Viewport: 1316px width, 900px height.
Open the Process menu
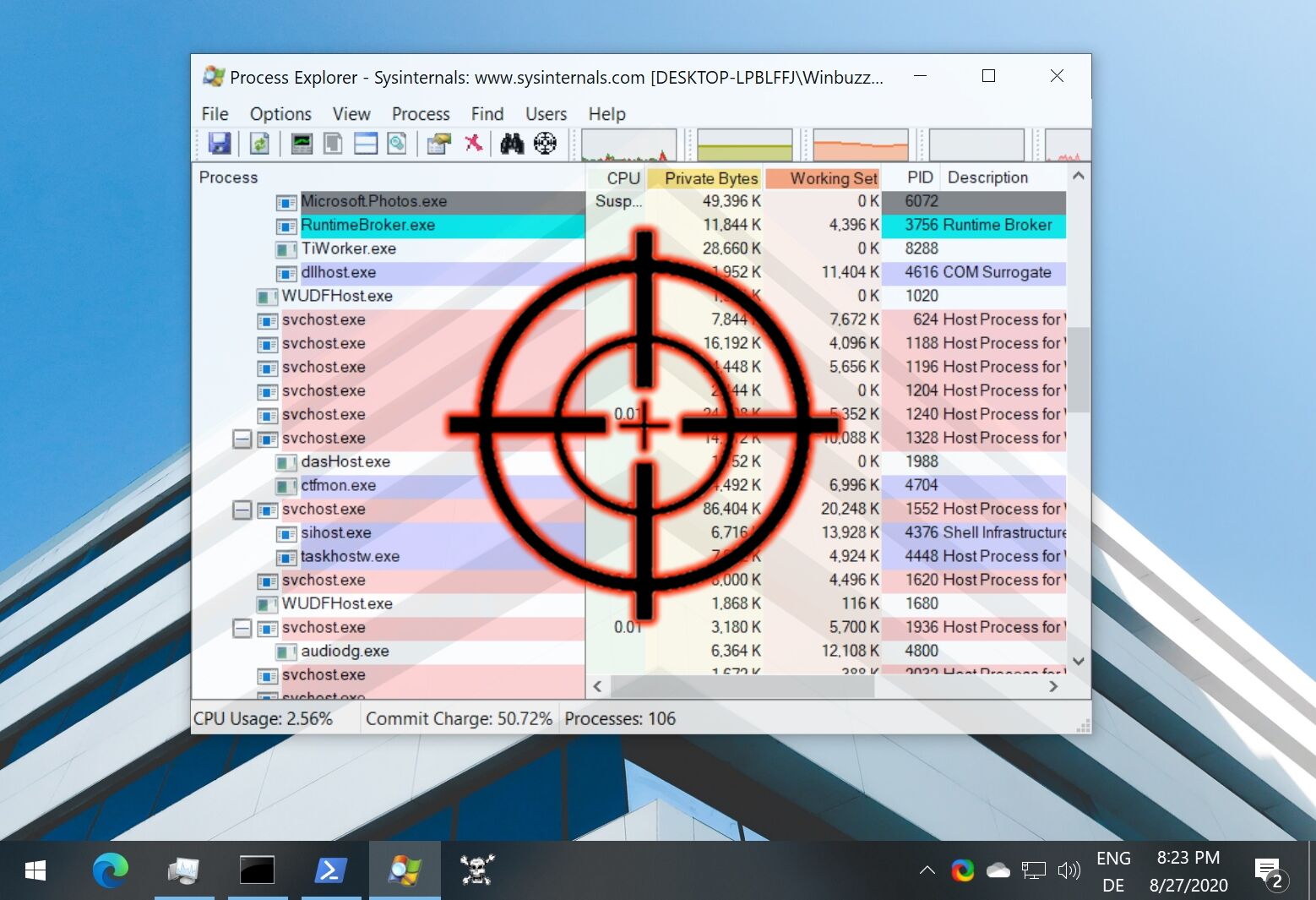coord(420,113)
